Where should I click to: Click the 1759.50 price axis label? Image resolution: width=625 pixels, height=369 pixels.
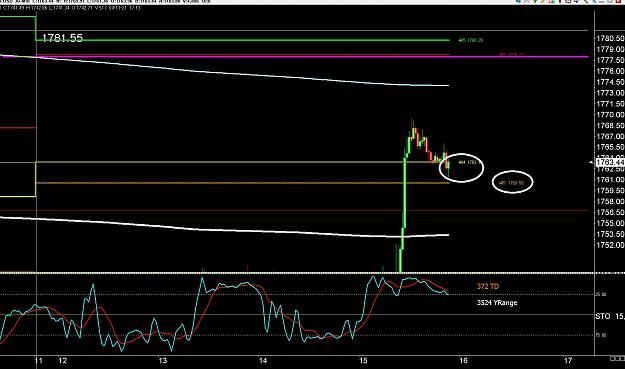click(x=610, y=190)
